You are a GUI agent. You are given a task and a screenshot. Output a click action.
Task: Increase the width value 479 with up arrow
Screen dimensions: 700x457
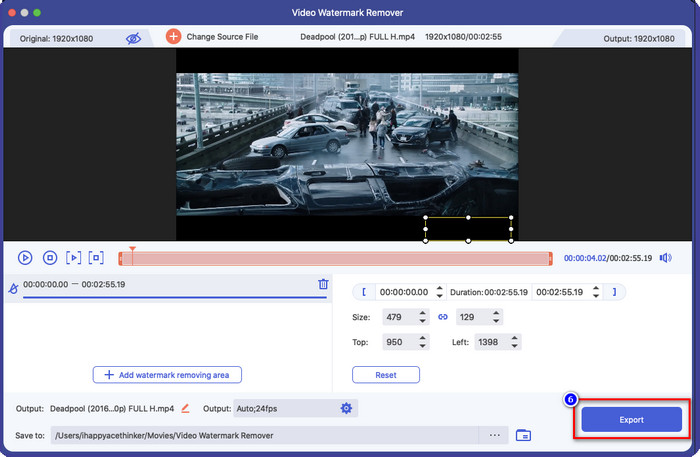point(422,313)
